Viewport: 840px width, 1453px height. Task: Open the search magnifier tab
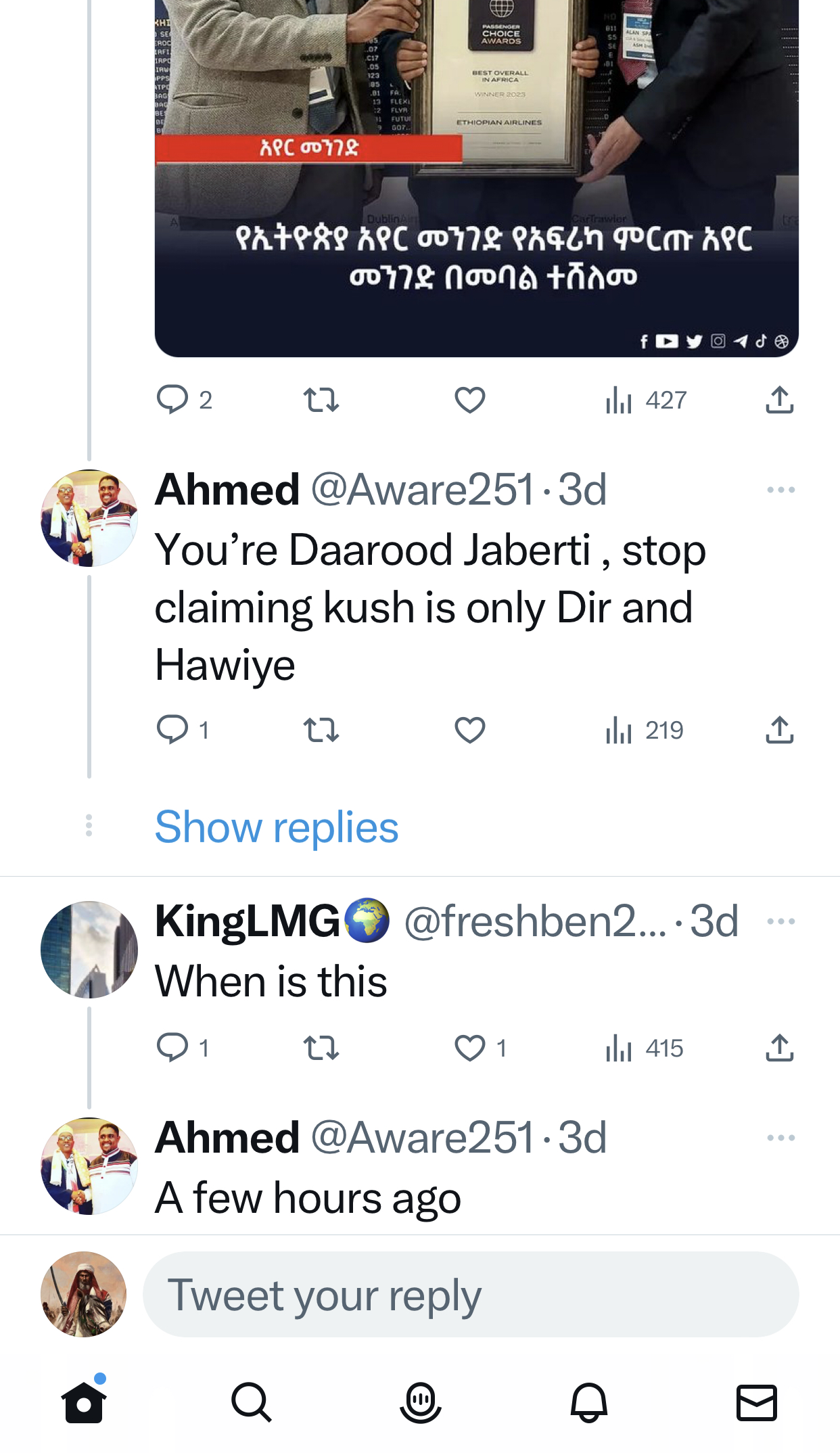[252, 1403]
